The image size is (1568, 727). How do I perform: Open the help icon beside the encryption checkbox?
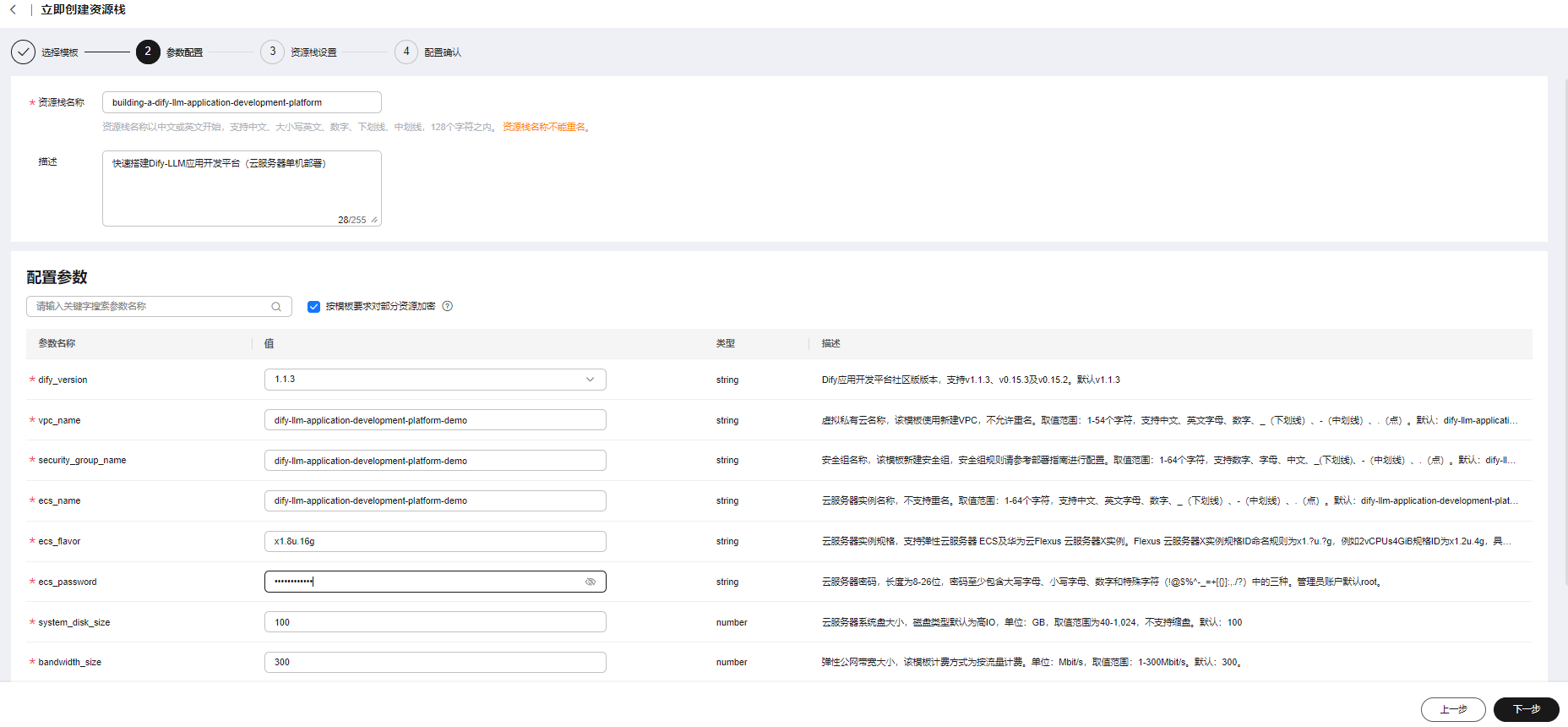pos(448,306)
